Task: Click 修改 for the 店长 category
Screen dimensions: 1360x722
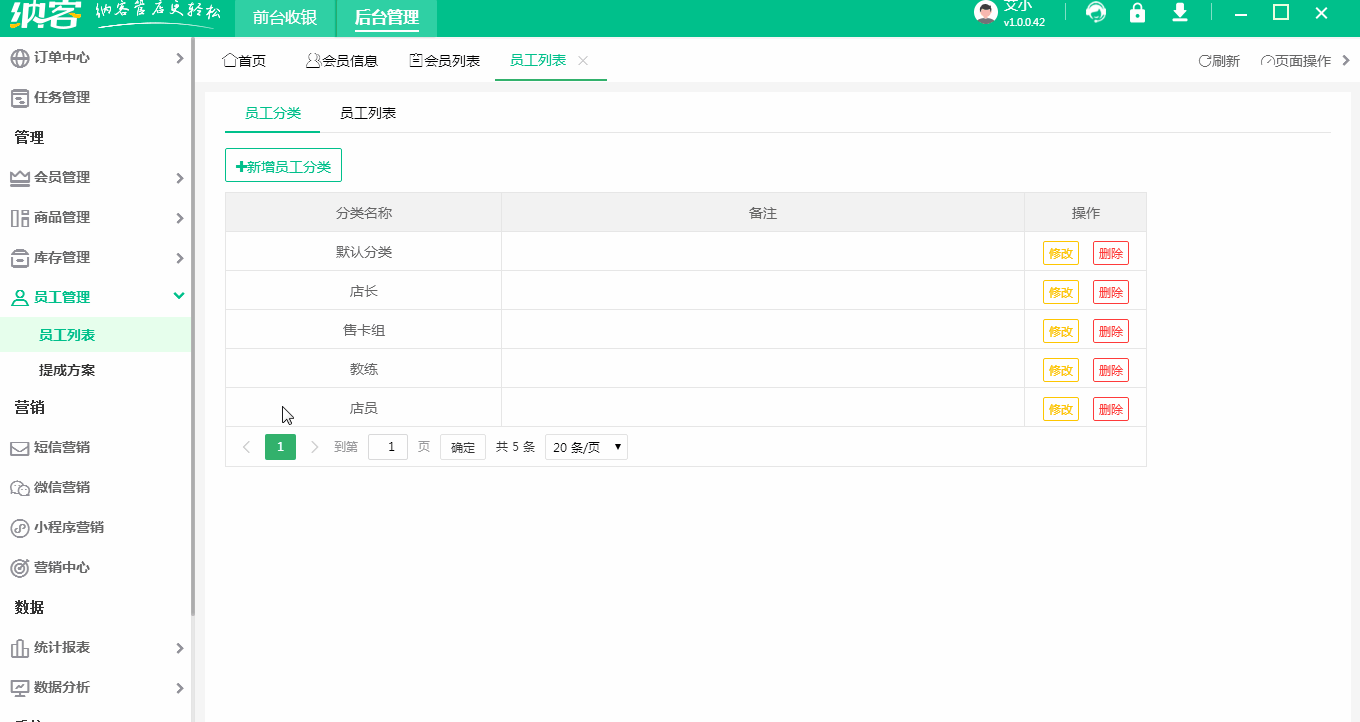Action: coord(1060,291)
